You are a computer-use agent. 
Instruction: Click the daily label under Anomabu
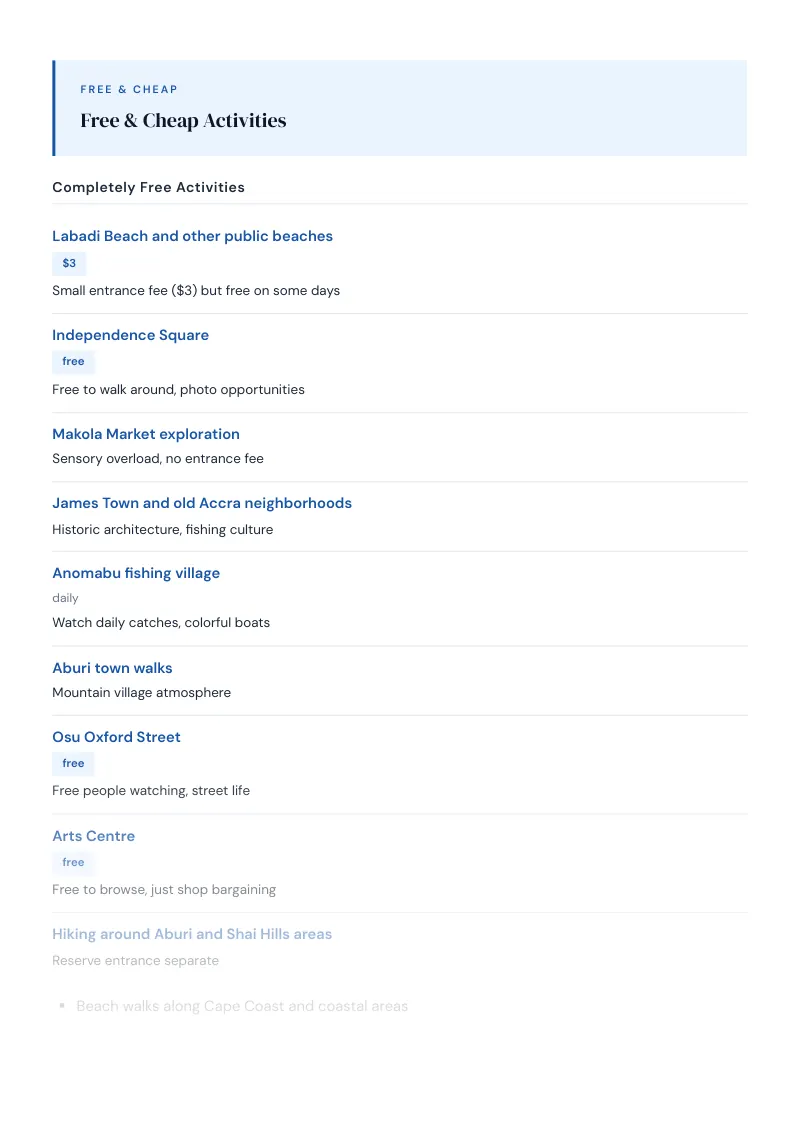pos(65,598)
